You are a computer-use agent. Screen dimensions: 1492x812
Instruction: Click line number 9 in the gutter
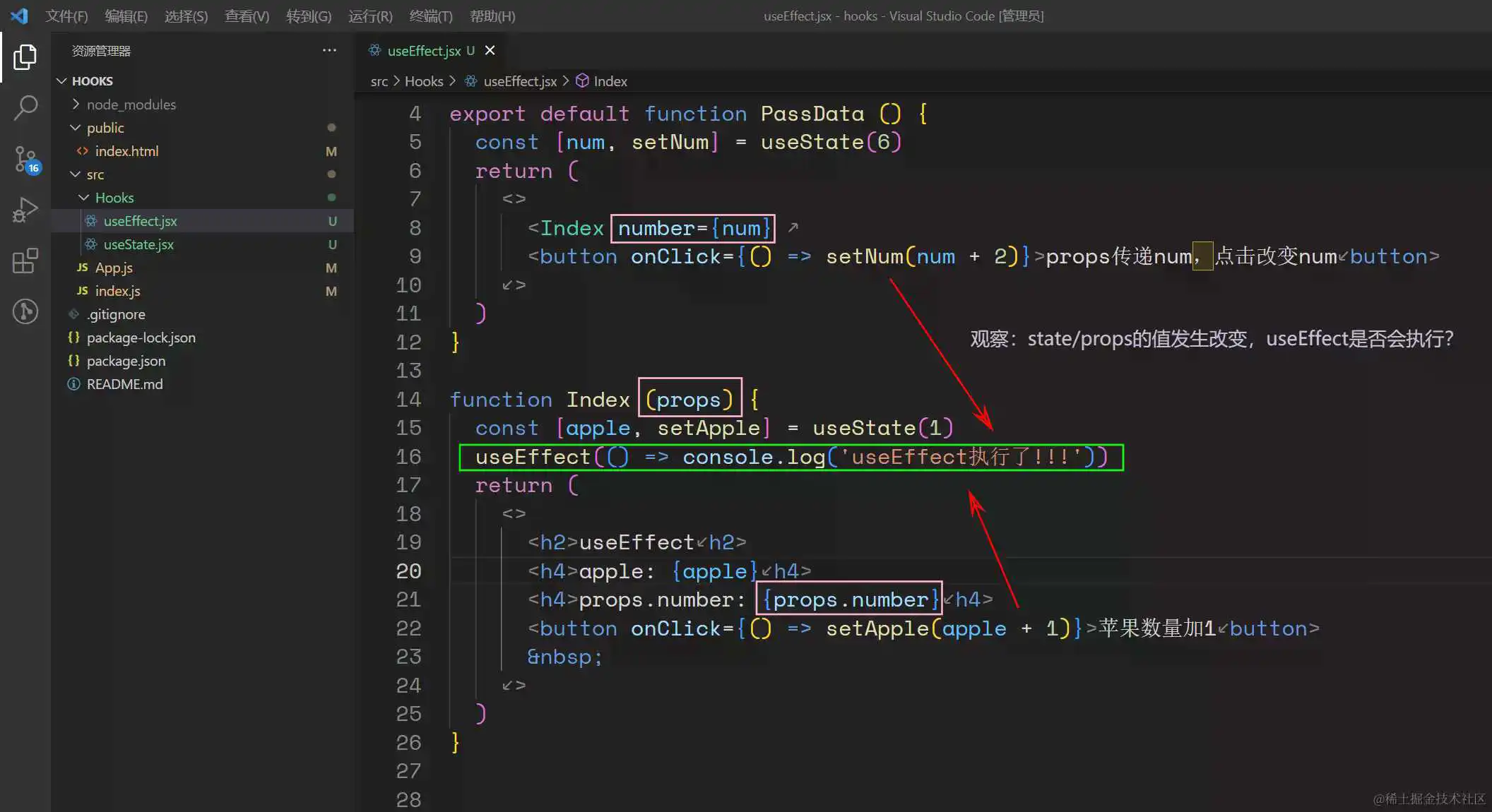(415, 256)
